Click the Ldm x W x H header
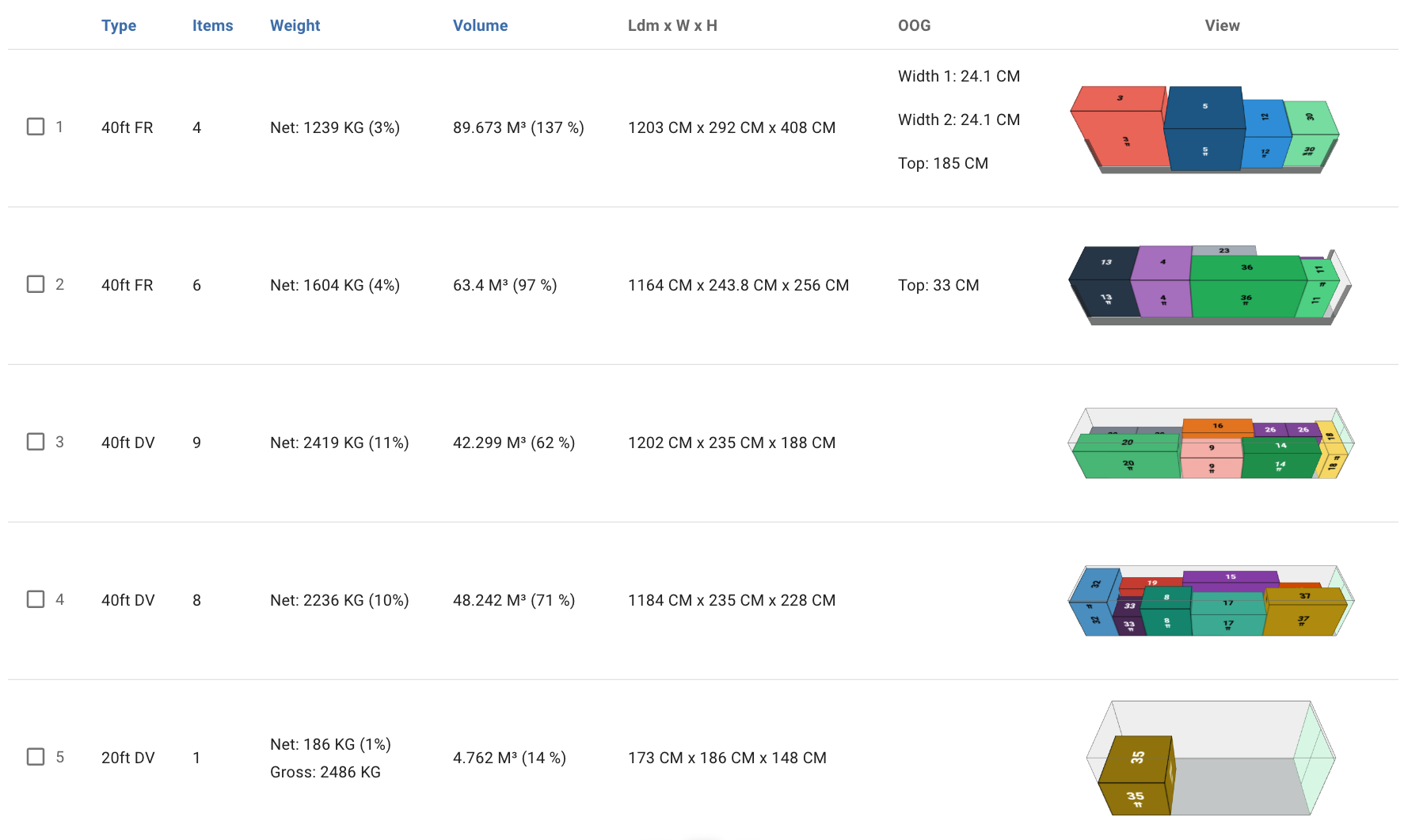 point(672,25)
